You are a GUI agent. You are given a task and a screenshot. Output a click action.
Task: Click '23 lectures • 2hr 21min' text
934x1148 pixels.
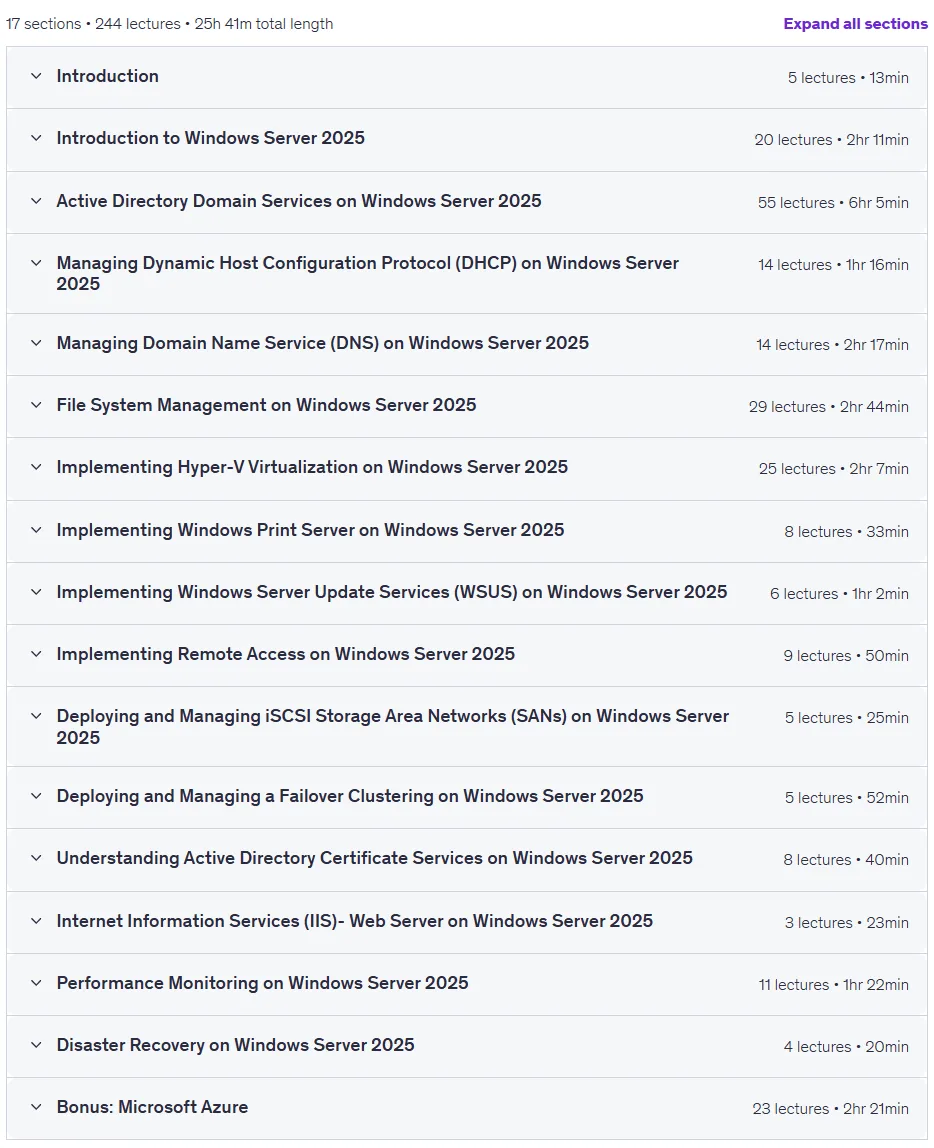[x=831, y=1109]
